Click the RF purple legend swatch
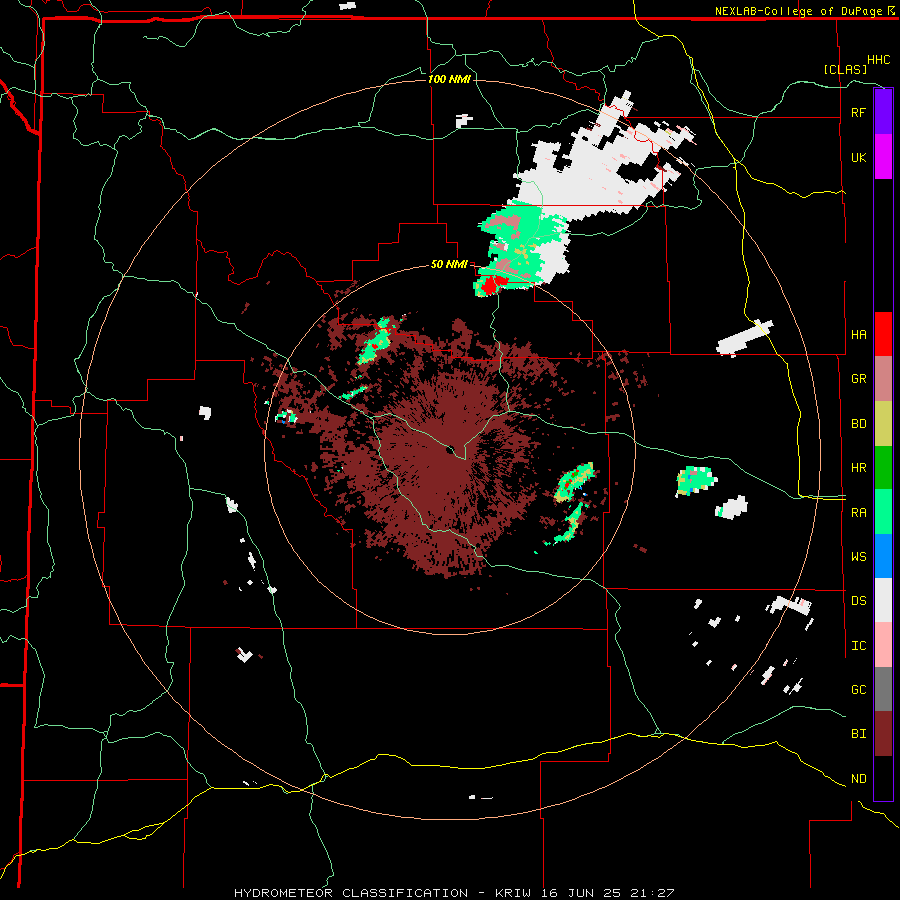Screen dimensions: 900x900 (x=883, y=112)
